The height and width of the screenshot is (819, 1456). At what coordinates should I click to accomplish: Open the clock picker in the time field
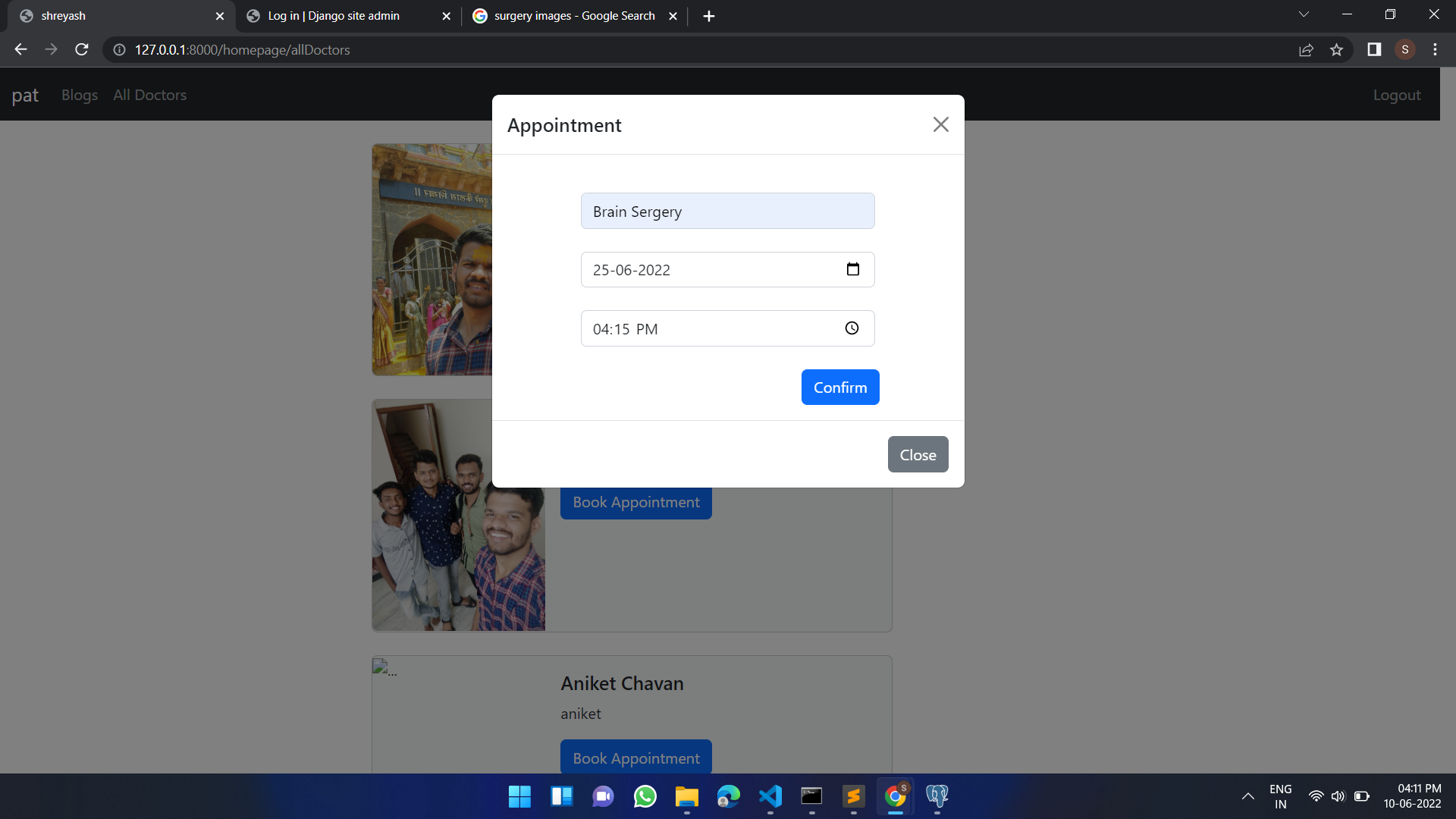click(x=852, y=328)
